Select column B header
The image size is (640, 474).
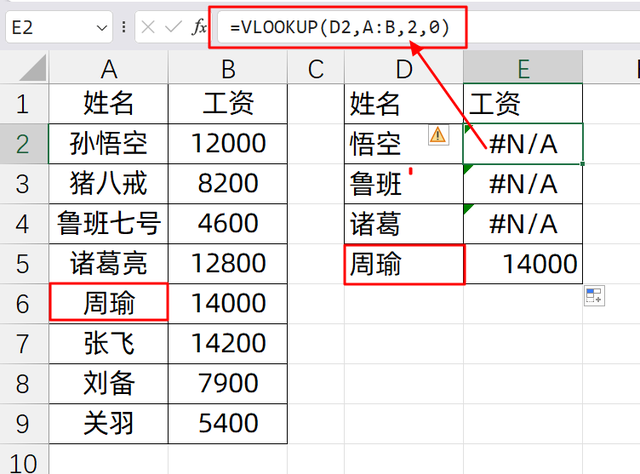pos(228,68)
